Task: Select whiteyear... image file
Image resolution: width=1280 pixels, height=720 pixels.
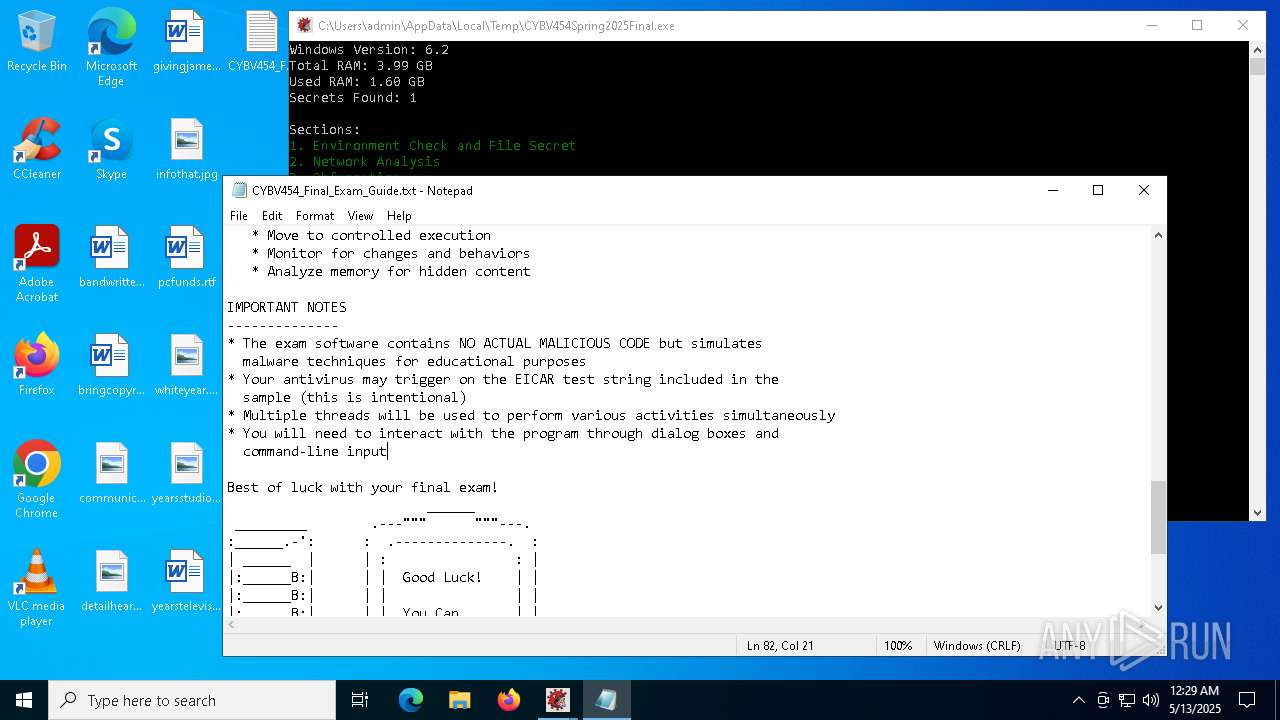Action: (186, 365)
